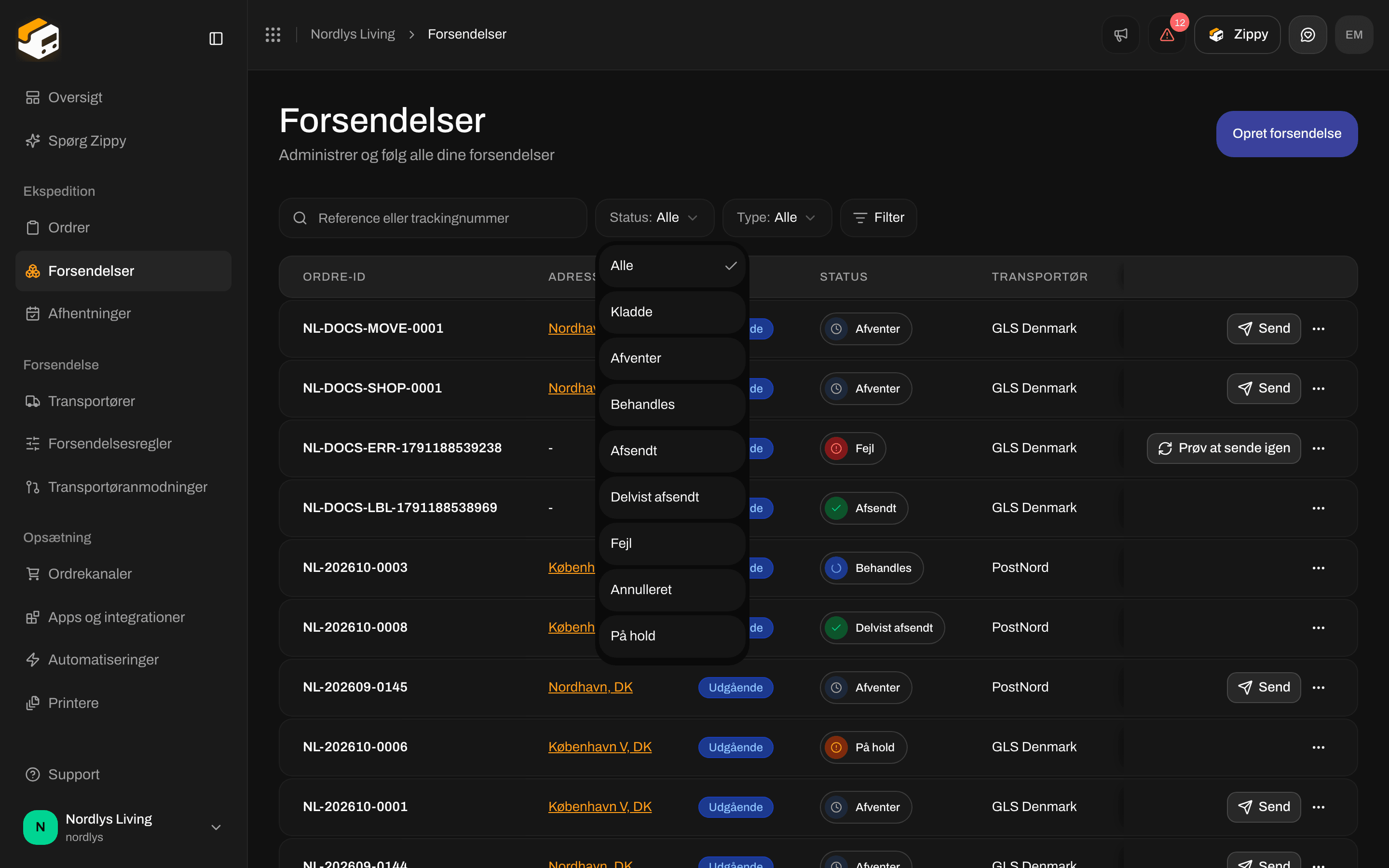Viewport: 1389px width, 868px height.
Task: Open København V address for NL-202610-0006
Action: pos(600,747)
